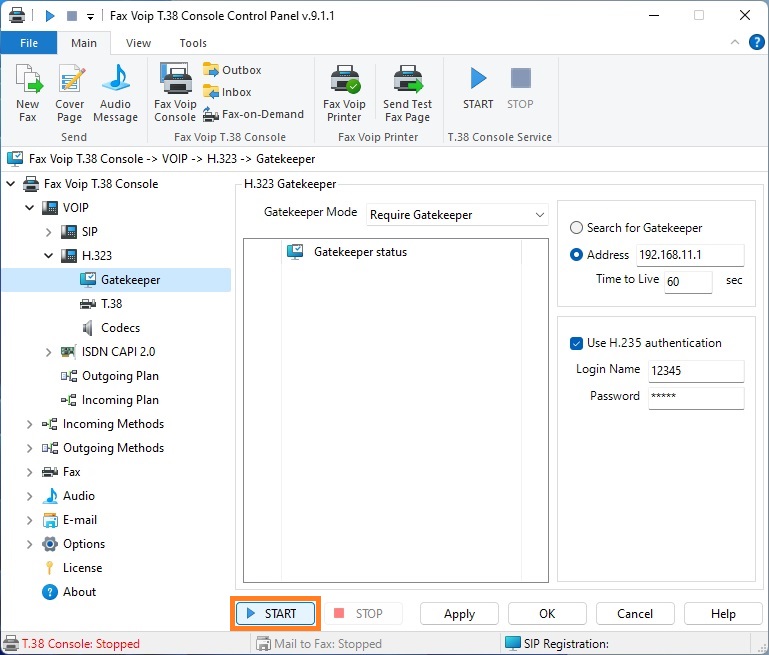Open the License tree item

click(x=82, y=568)
